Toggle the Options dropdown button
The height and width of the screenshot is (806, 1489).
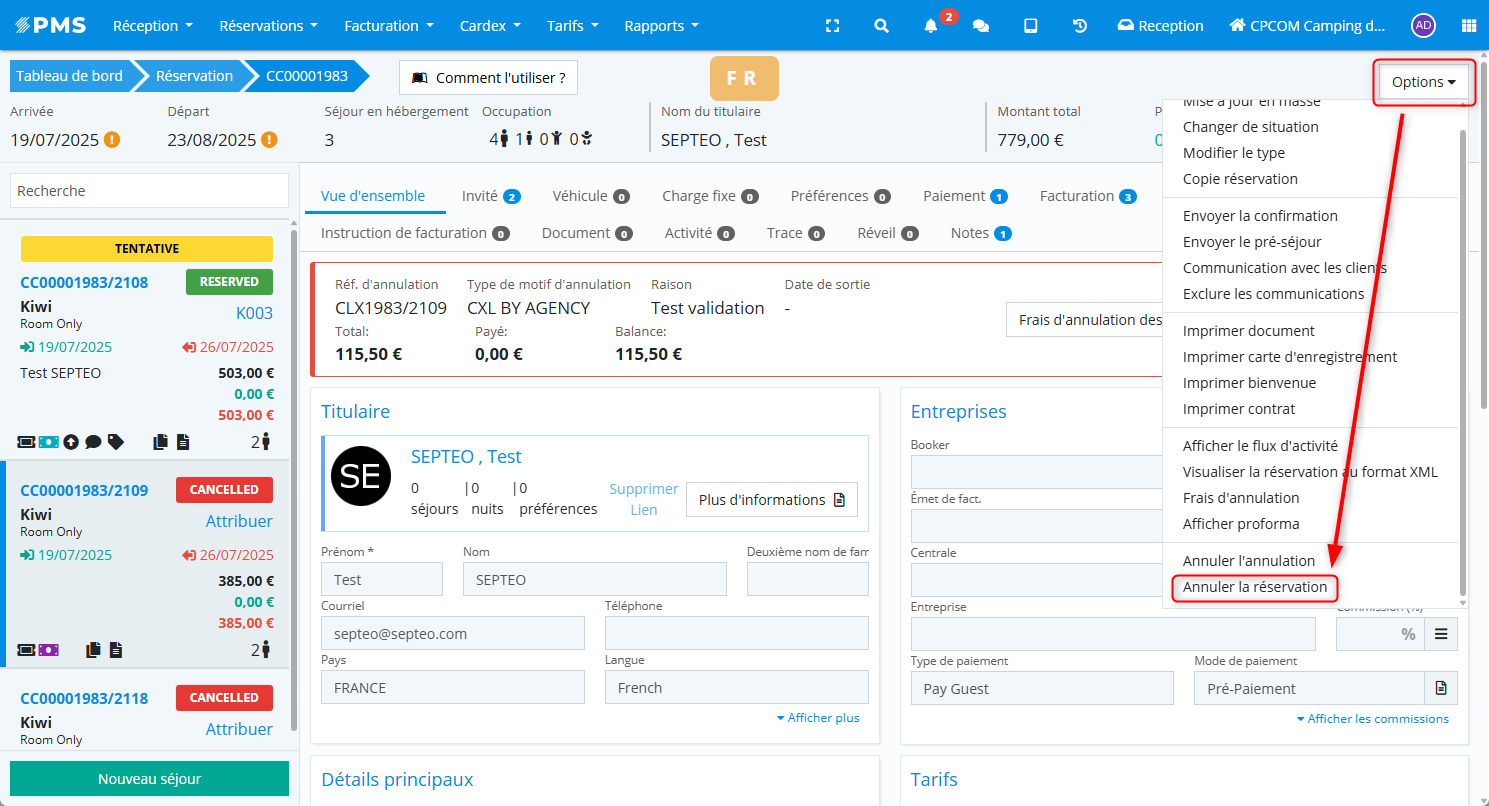point(1425,82)
